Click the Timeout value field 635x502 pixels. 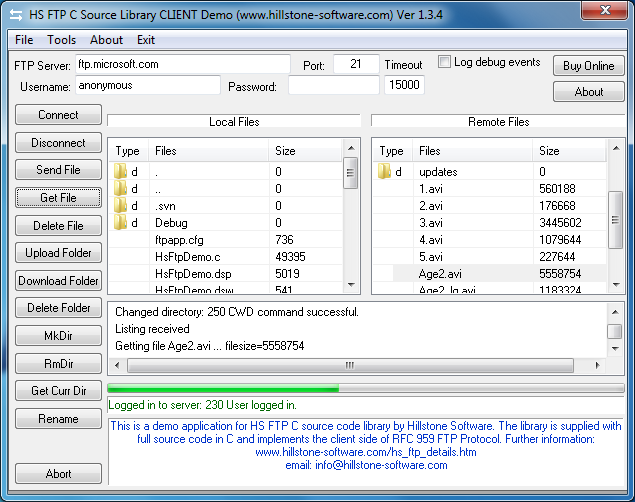tap(404, 85)
